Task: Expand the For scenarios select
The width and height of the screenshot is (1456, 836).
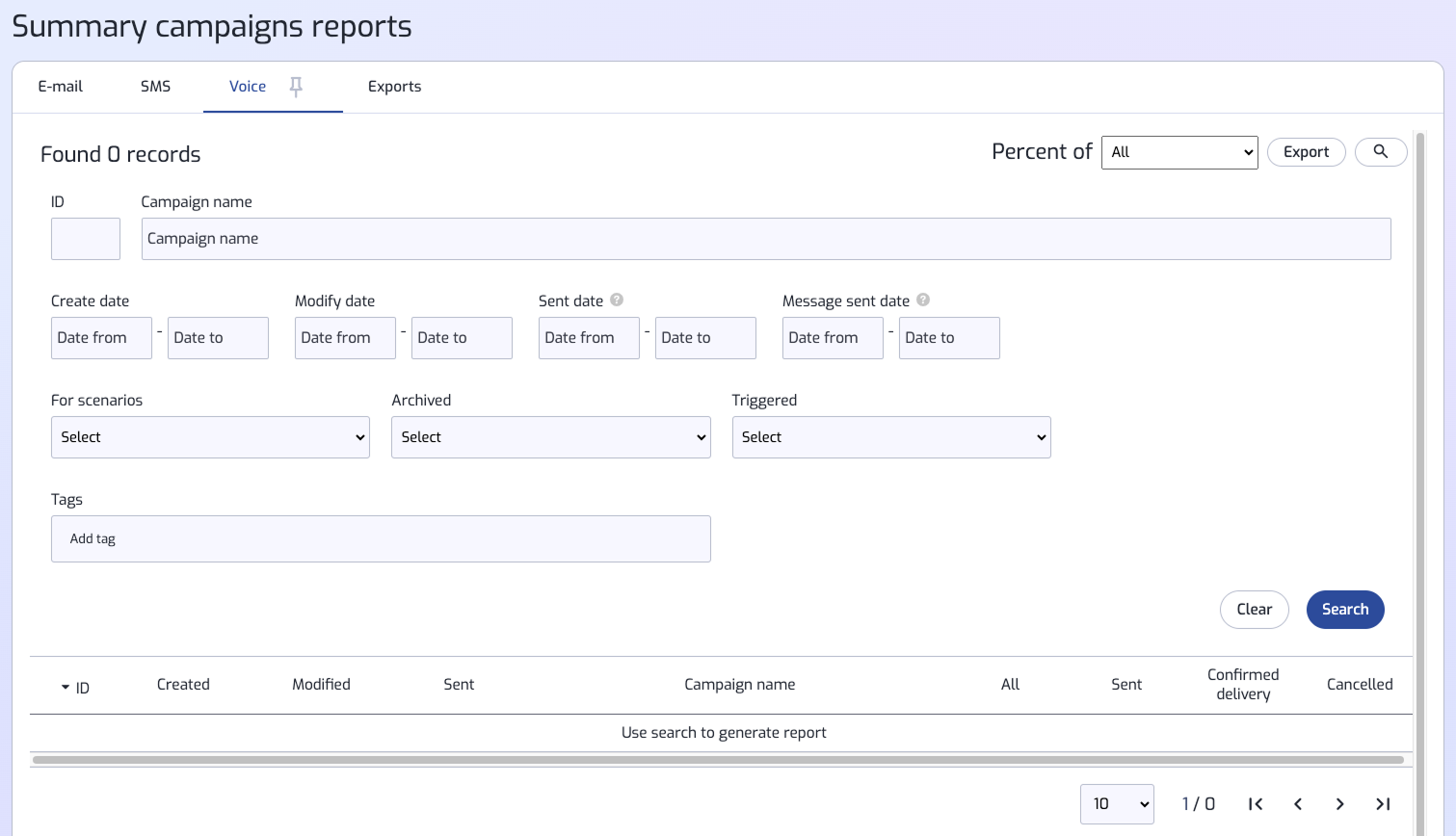Action: point(210,437)
